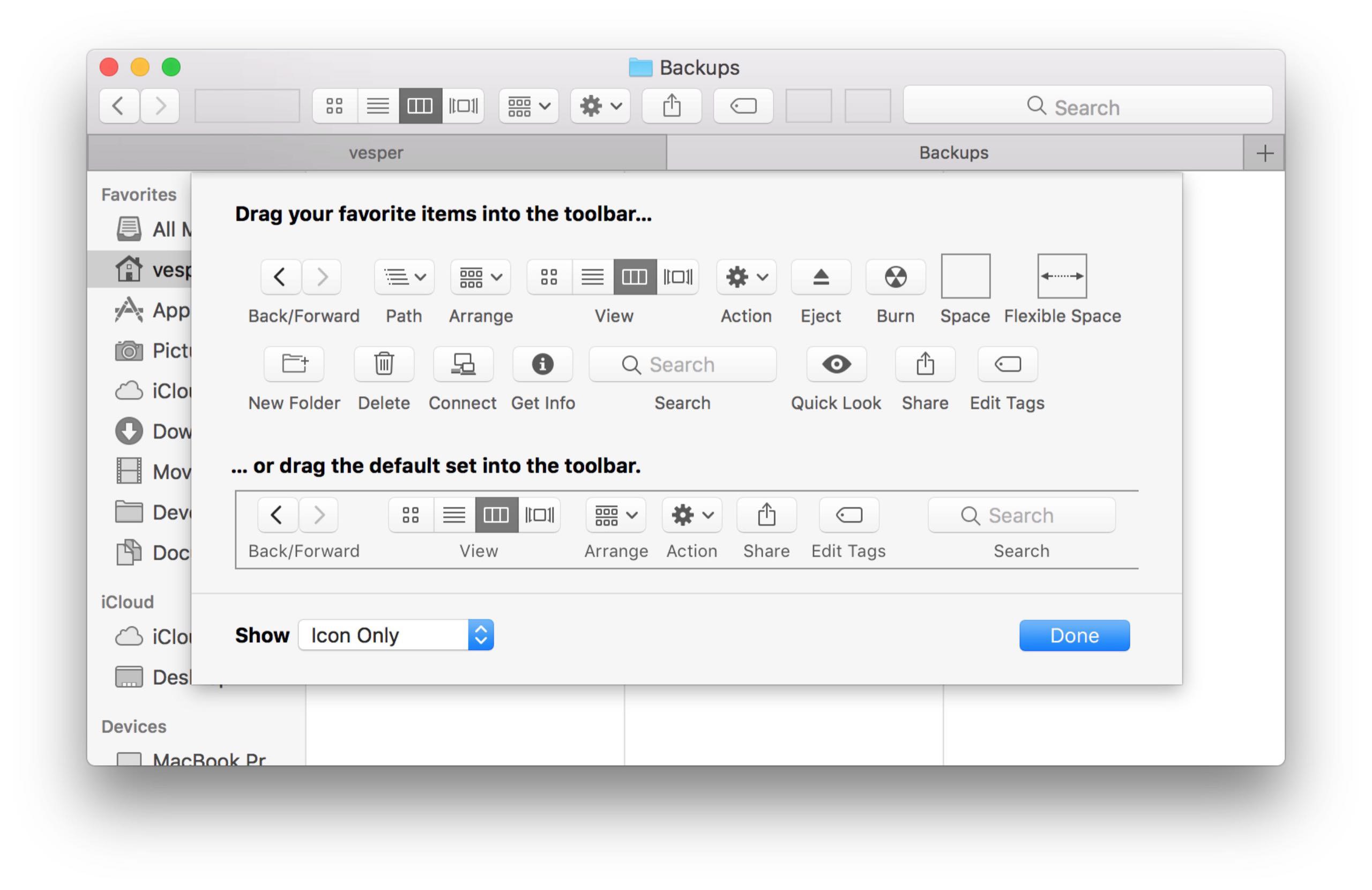Click the New Folder icon
1372x890 pixels.
tap(294, 364)
